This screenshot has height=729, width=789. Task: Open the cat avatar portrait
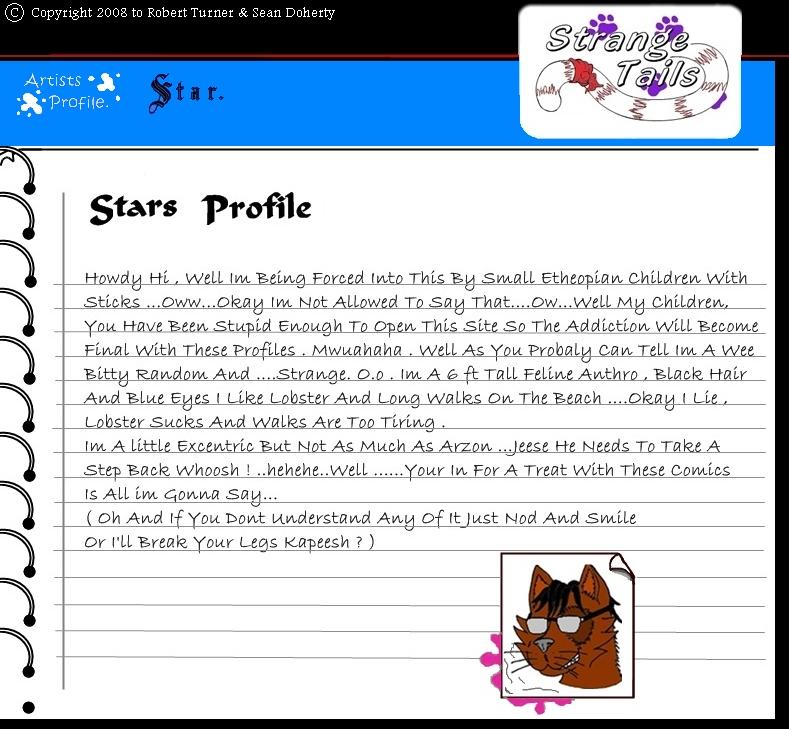[567, 625]
